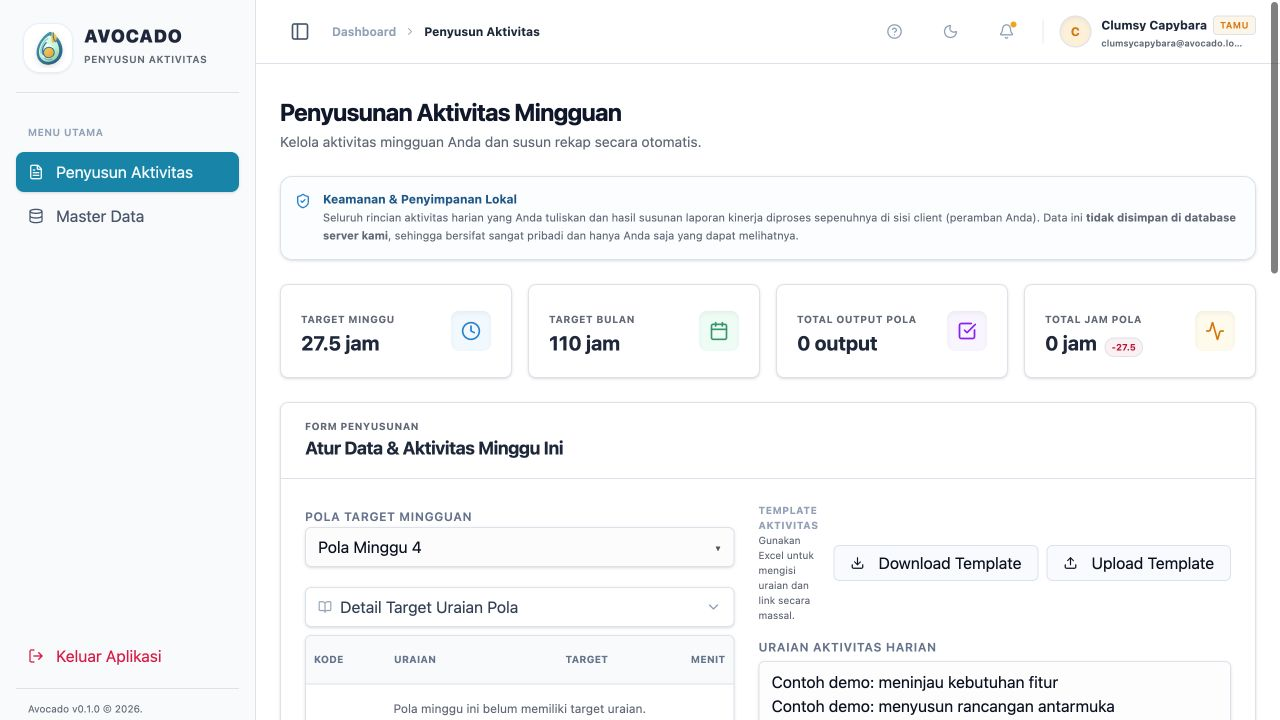Click the 0 output value
The height and width of the screenshot is (720, 1280).
[837, 344]
